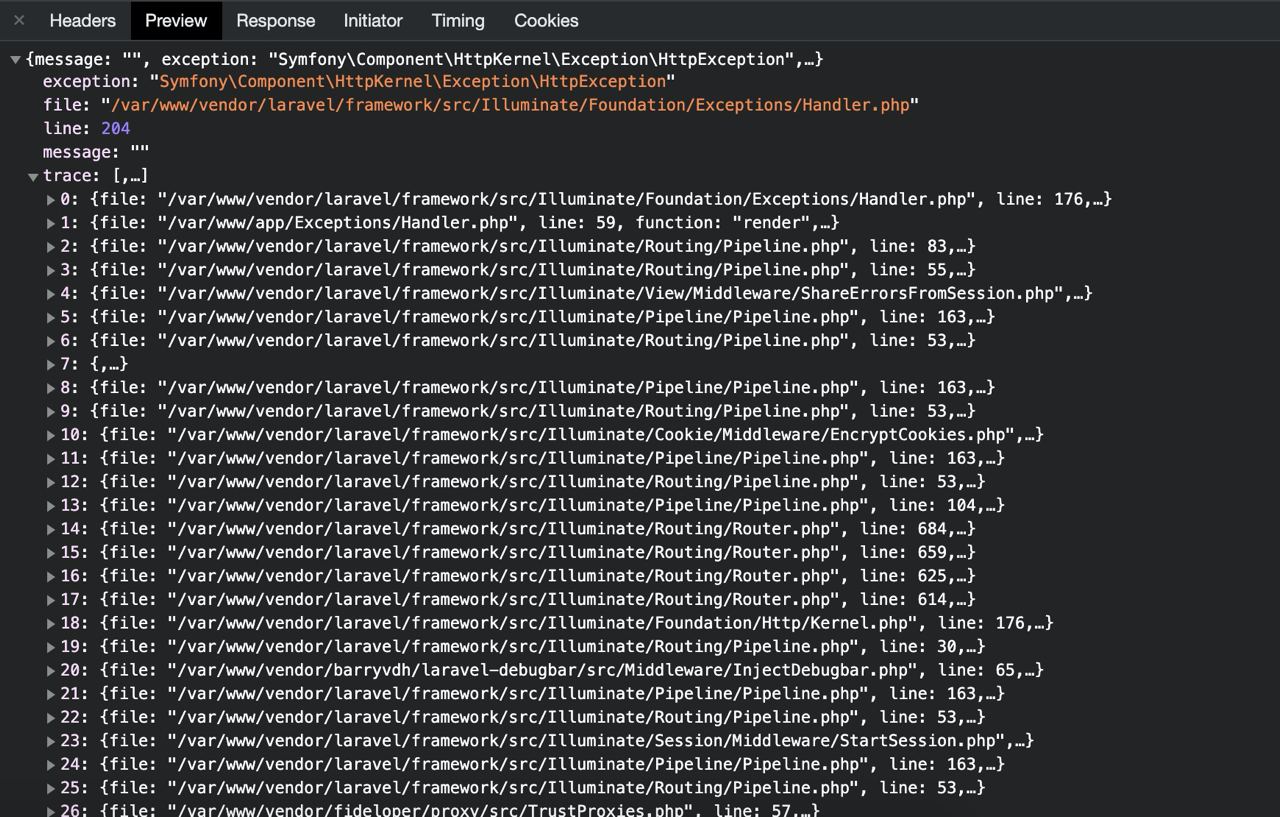Click the 'trace' property key
The width and height of the screenshot is (1280, 817).
67,176
